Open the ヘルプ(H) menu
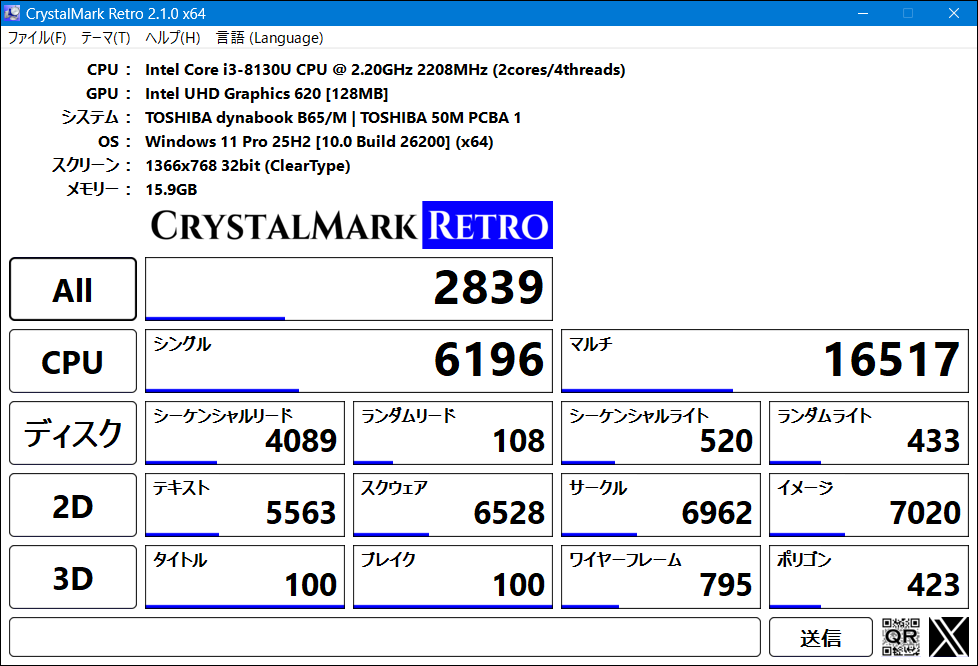 click(x=173, y=38)
